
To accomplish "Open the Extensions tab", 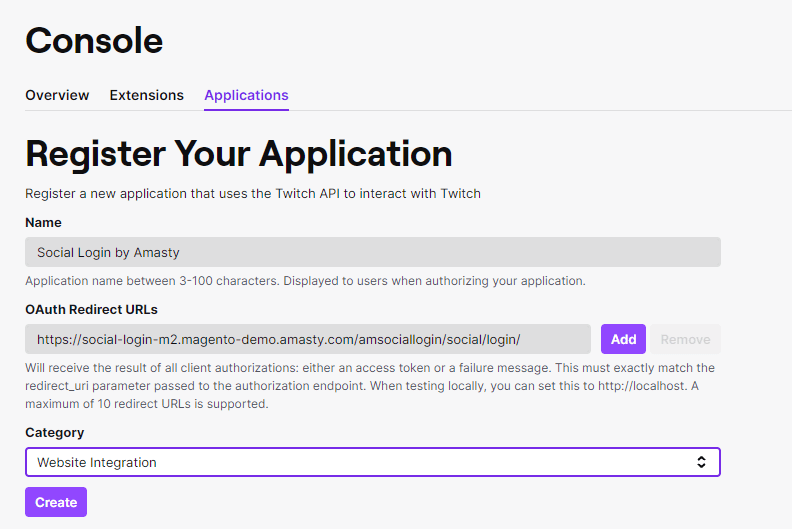I will [146, 95].
